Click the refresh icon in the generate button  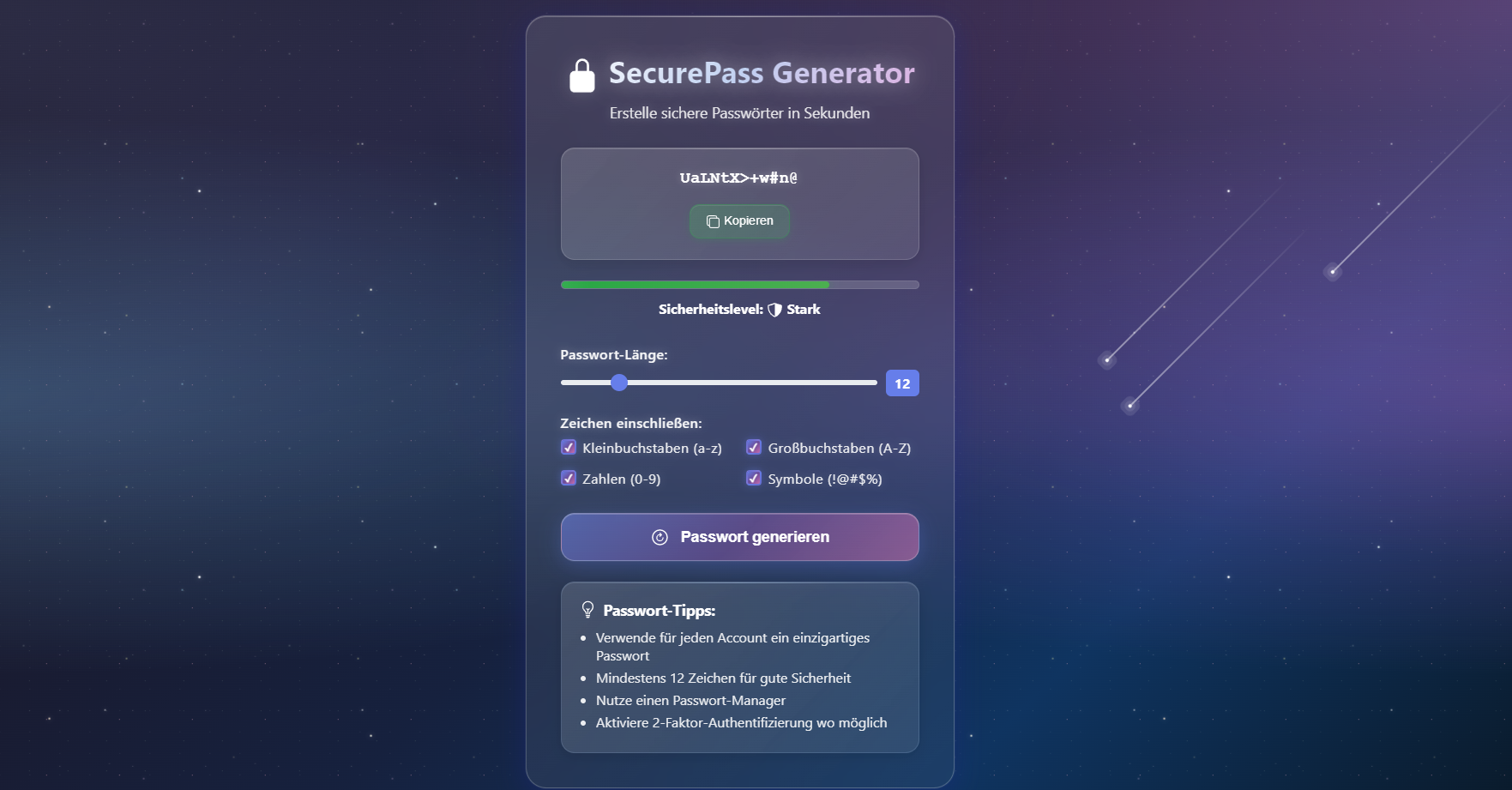tap(660, 537)
